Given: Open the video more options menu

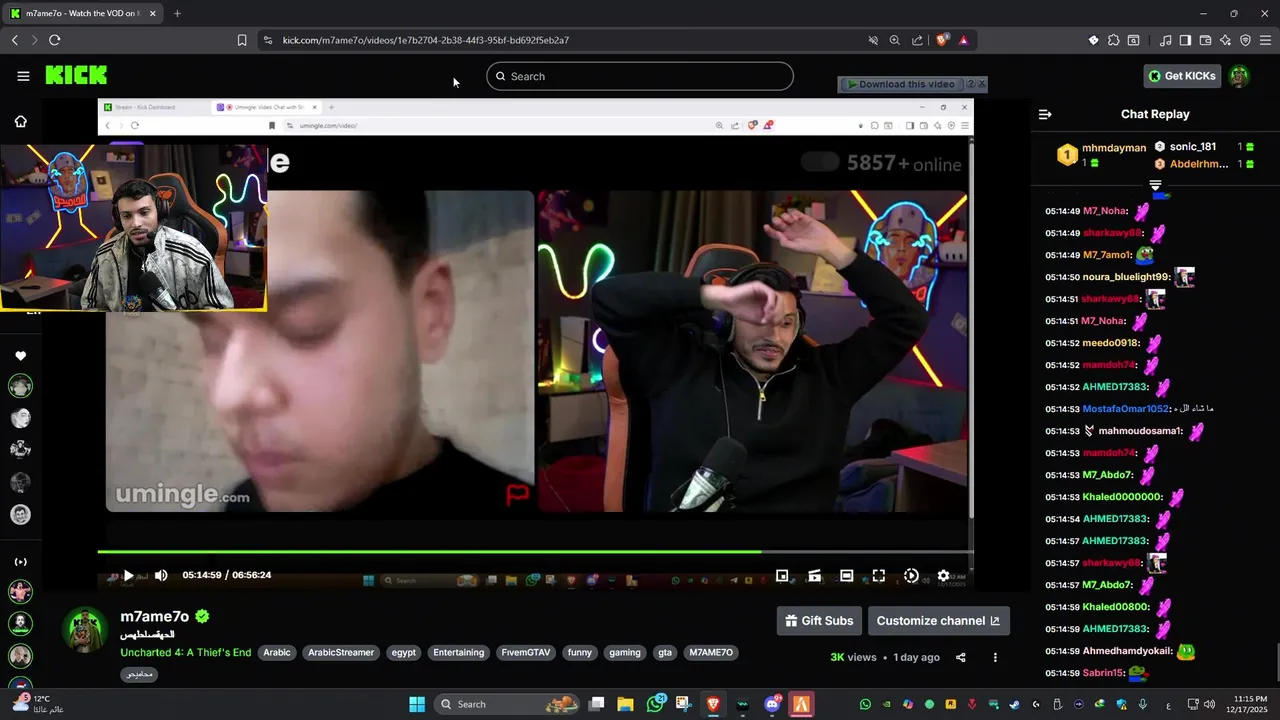Looking at the screenshot, I should pyautogui.click(x=995, y=657).
